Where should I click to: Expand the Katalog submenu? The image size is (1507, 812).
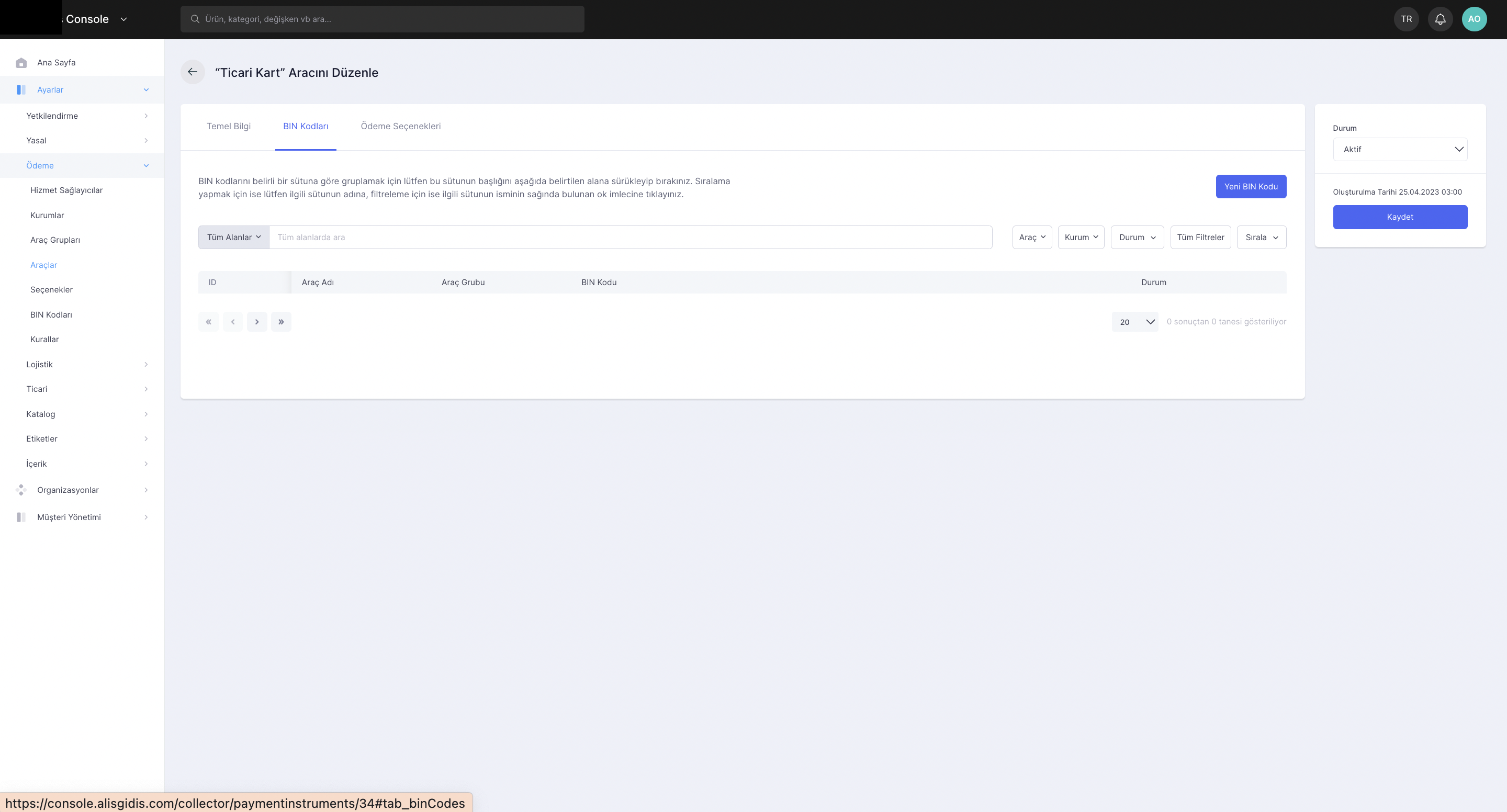click(x=147, y=414)
